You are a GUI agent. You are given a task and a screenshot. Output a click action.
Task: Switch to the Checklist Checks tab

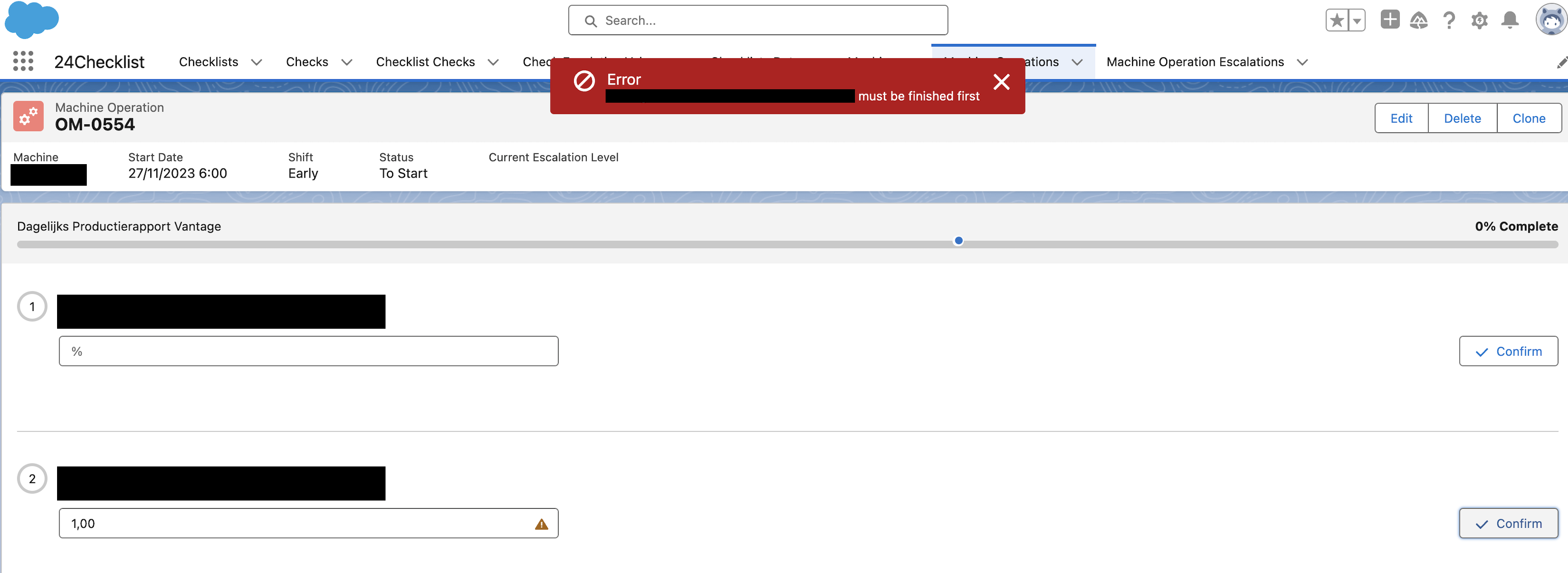click(425, 62)
